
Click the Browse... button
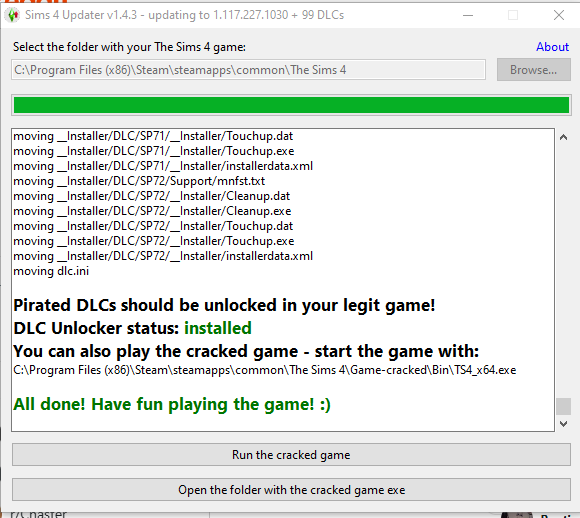click(533, 70)
